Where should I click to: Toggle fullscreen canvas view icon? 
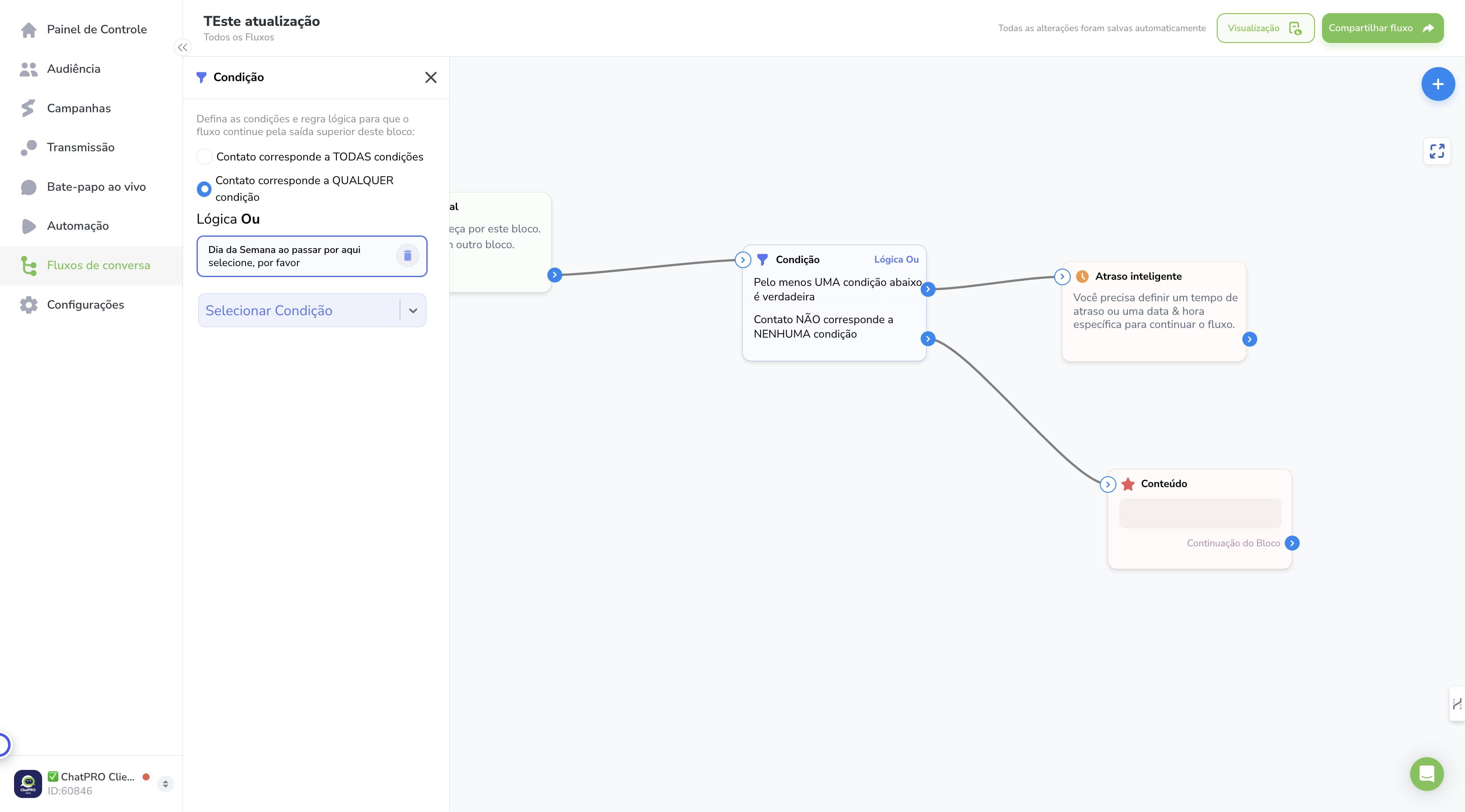click(1436, 151)
